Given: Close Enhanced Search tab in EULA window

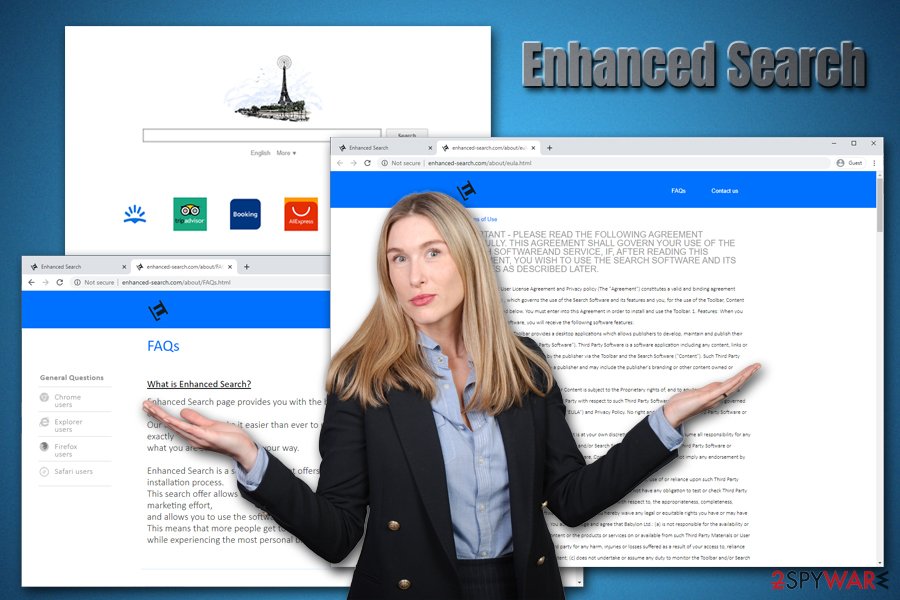Looking at the screenshot, I should click(430, 148).
